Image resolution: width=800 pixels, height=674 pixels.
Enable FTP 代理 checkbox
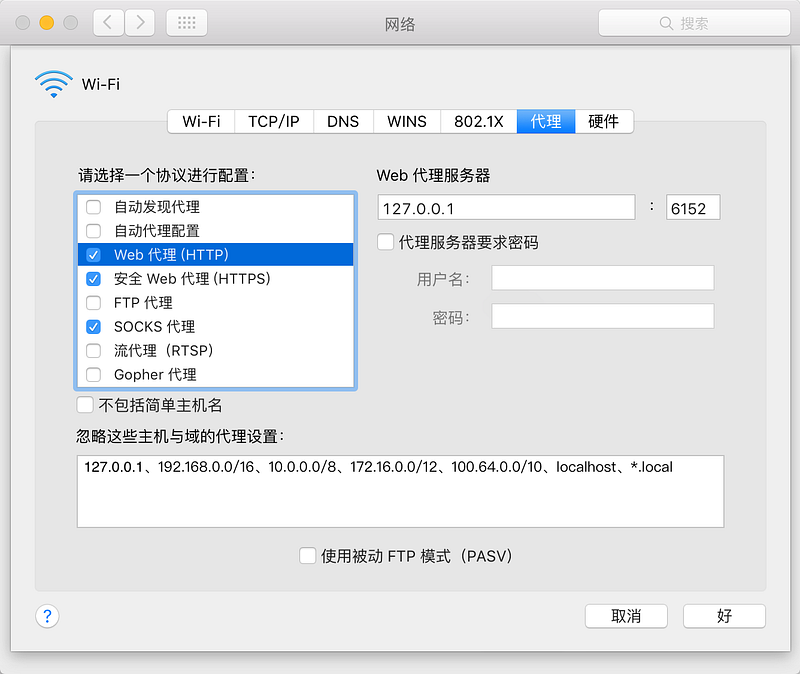93,303
